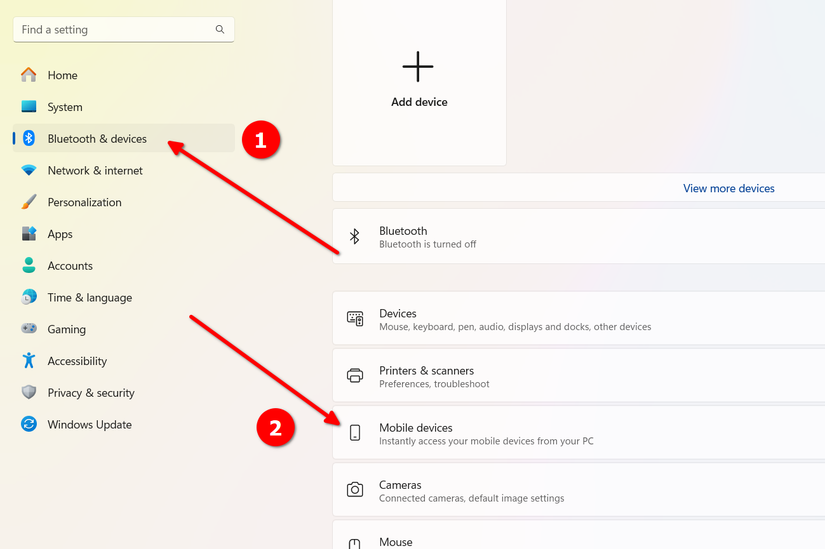Click the Privacy & security shield icon
Image resolution: width=825 pixels, height=549 pixels.
click(x=28, y=392)
